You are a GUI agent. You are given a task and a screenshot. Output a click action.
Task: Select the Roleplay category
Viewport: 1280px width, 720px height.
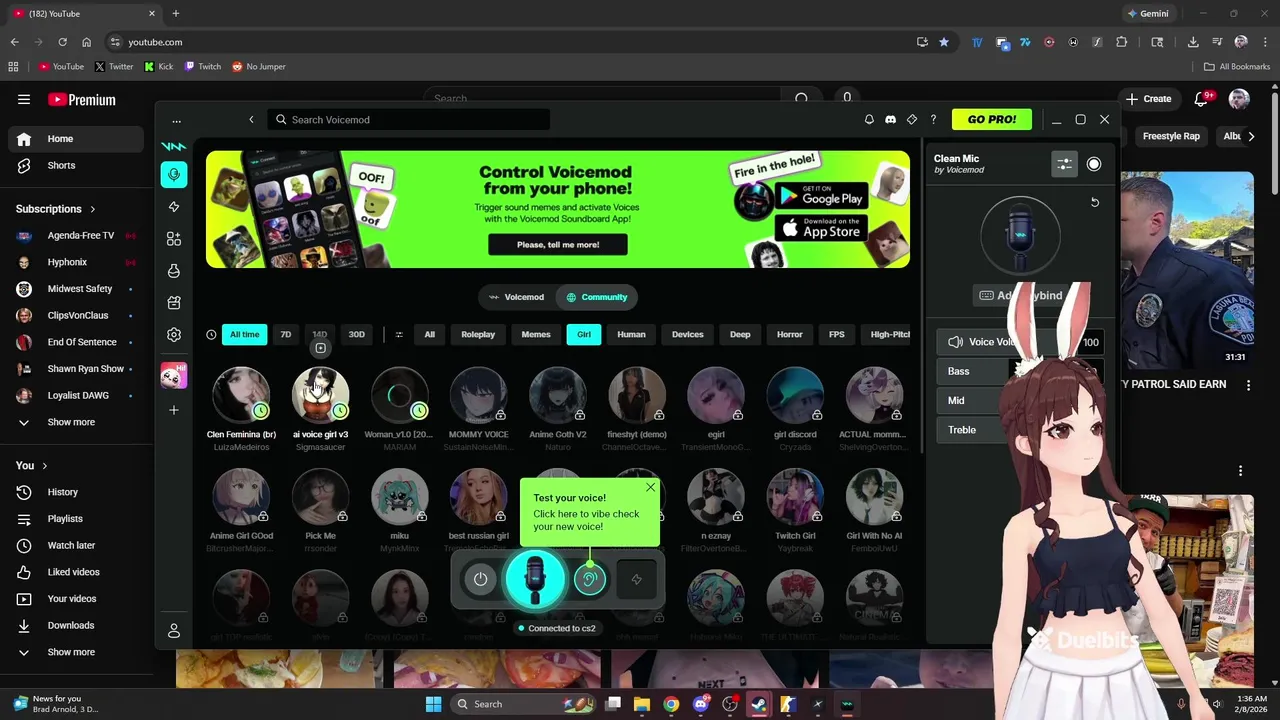[478, 335]
